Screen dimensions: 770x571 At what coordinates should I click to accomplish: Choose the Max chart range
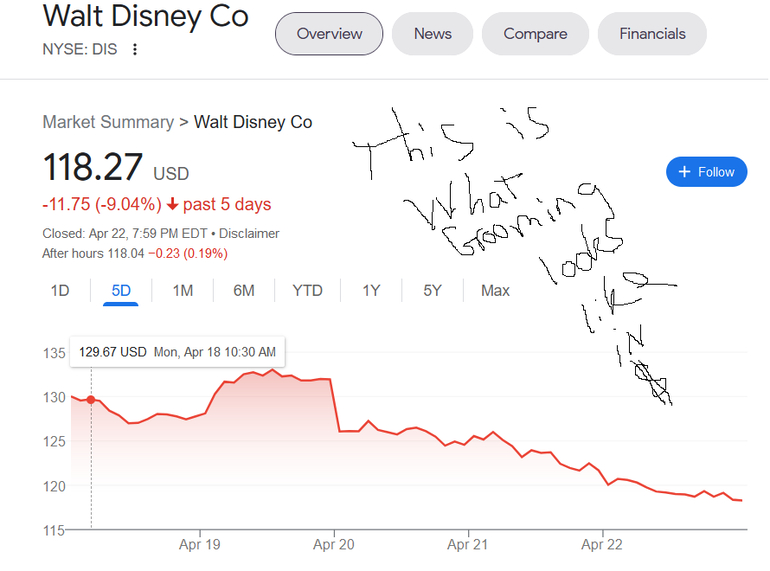click(x=495, y=291)
